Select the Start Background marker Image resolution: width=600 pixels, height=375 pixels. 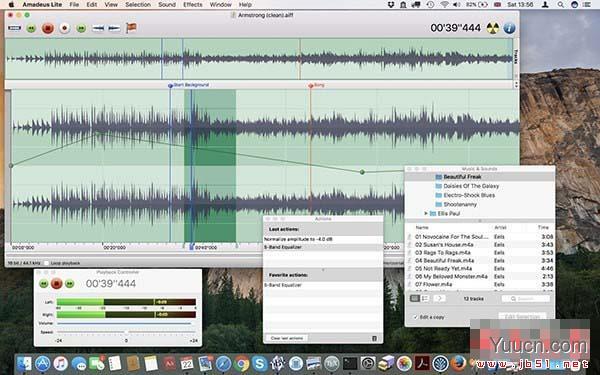pyautogui.click(x=189, y=85)
